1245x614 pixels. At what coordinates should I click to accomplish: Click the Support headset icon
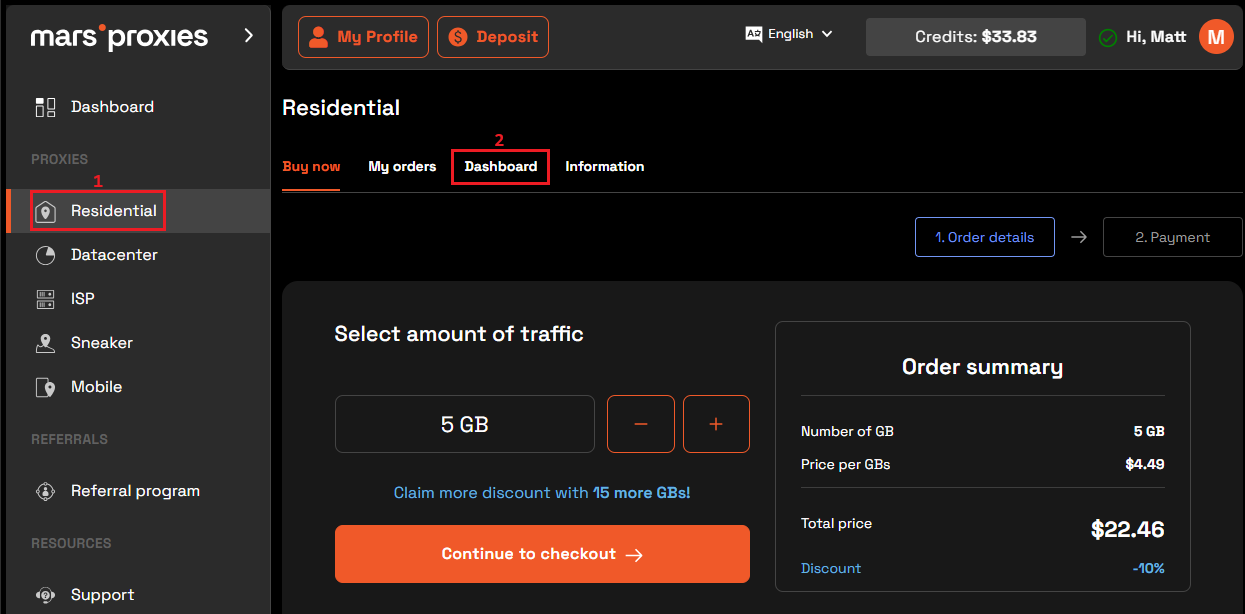coord(45,595)
